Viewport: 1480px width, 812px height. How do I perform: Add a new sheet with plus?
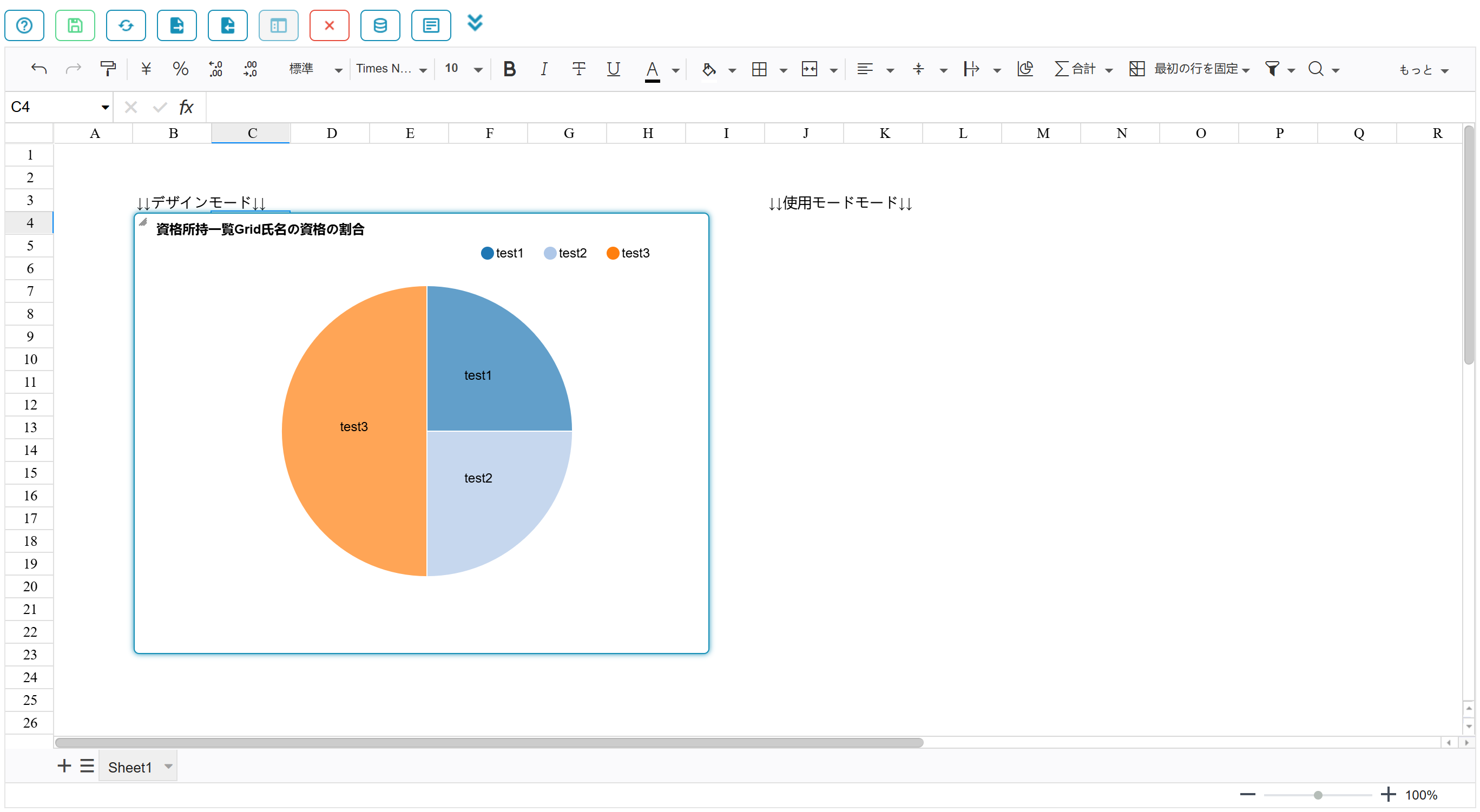64,766
